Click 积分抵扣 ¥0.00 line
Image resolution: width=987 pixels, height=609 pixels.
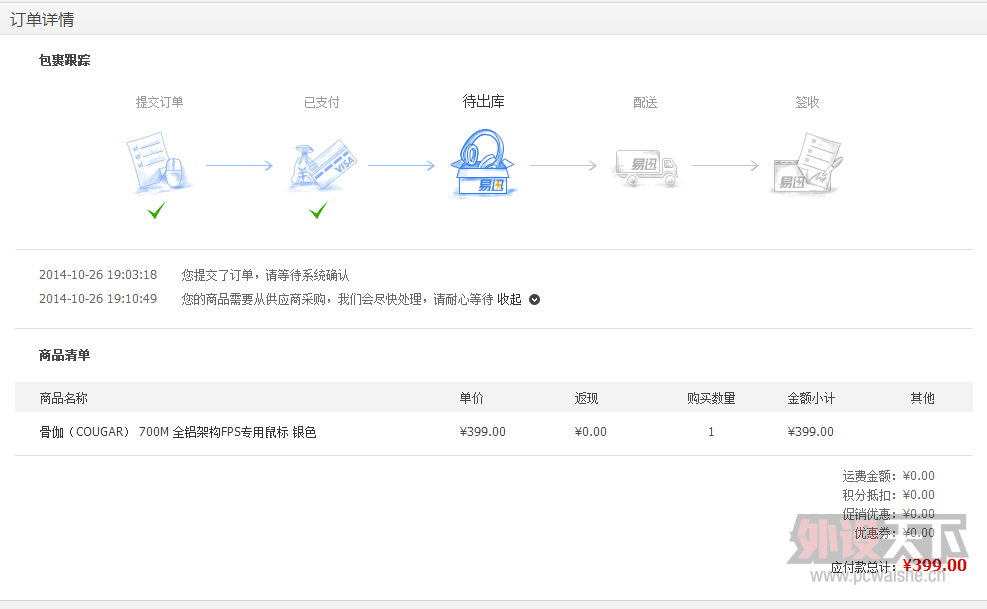click(889, 495)
